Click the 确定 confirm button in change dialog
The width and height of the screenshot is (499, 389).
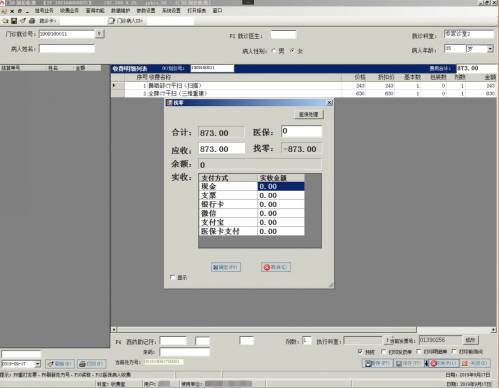click(x=226, y=267)
